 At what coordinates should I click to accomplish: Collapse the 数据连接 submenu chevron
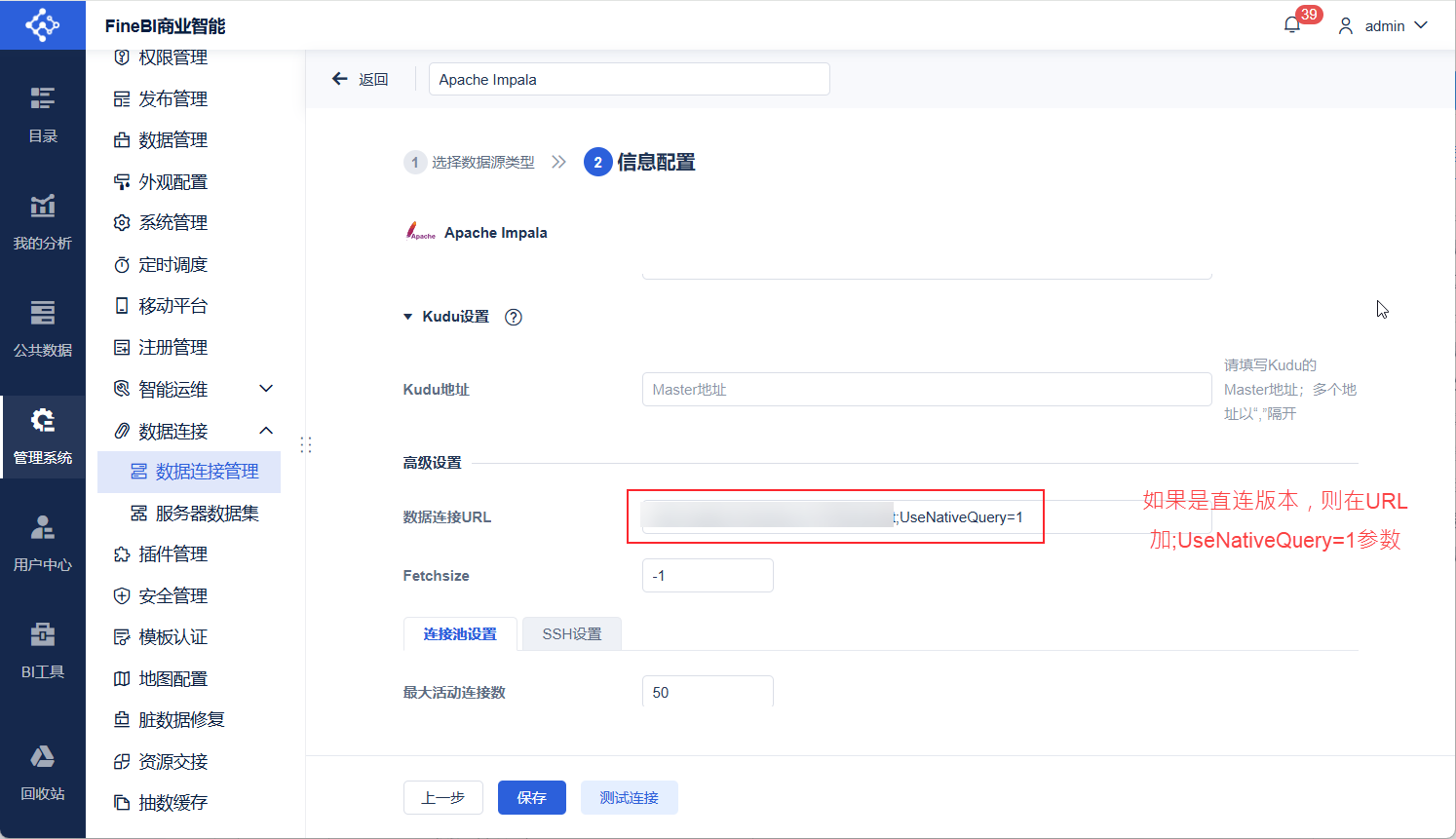(266, 431)
